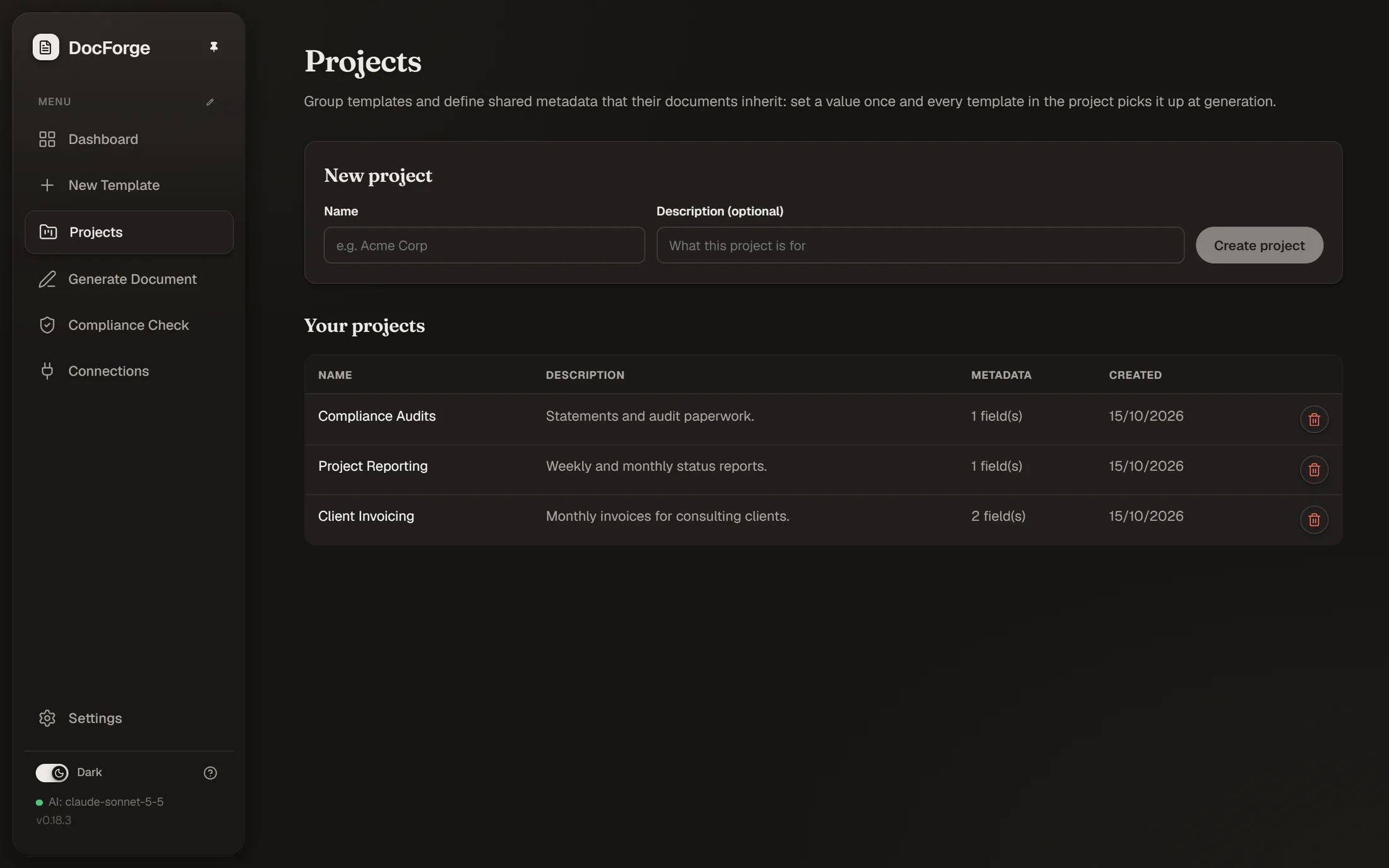Click the AI: claude-sonnet-5-5 status text

(x=105, y=802)
